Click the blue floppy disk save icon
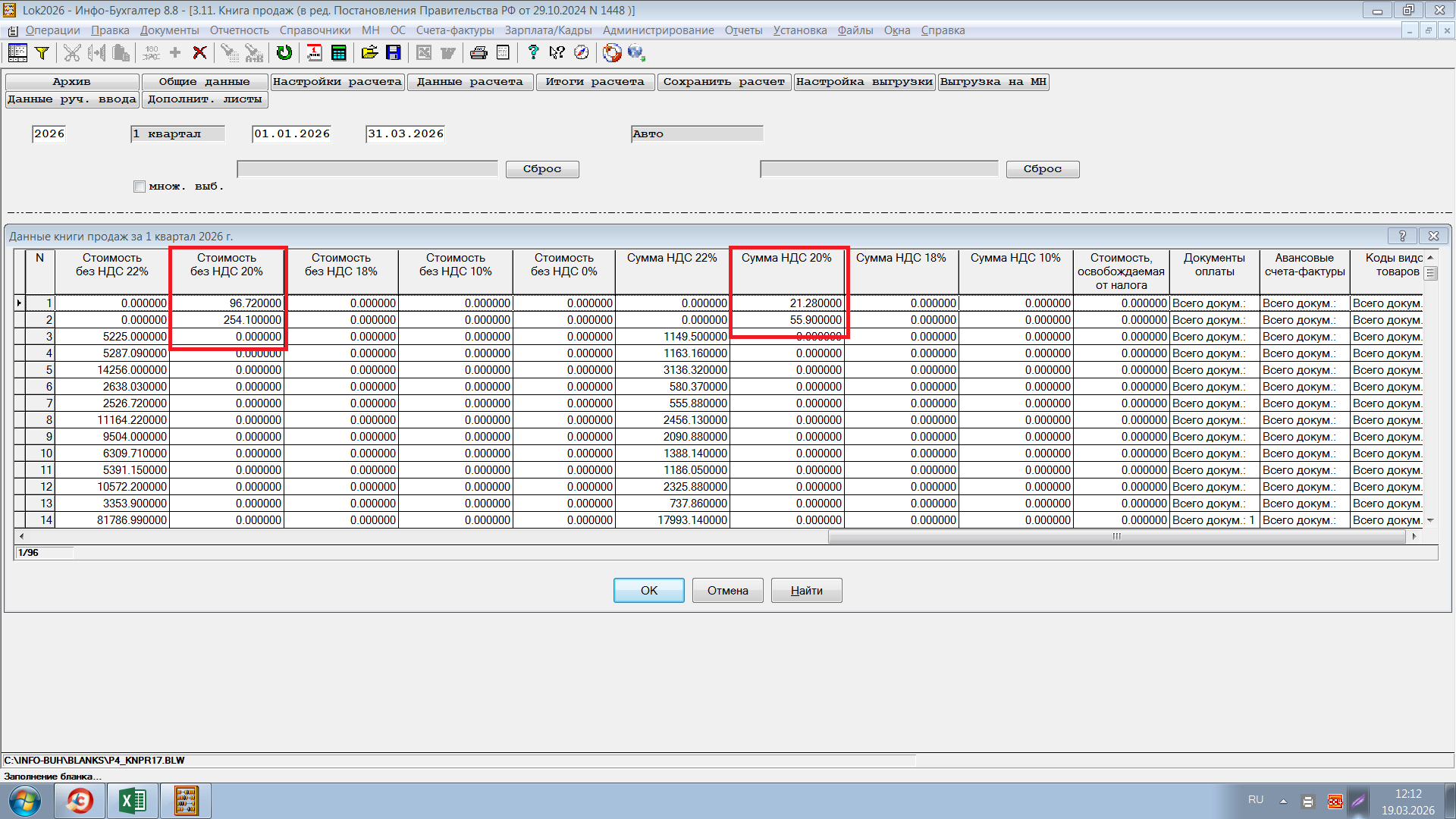 point(394,52)
